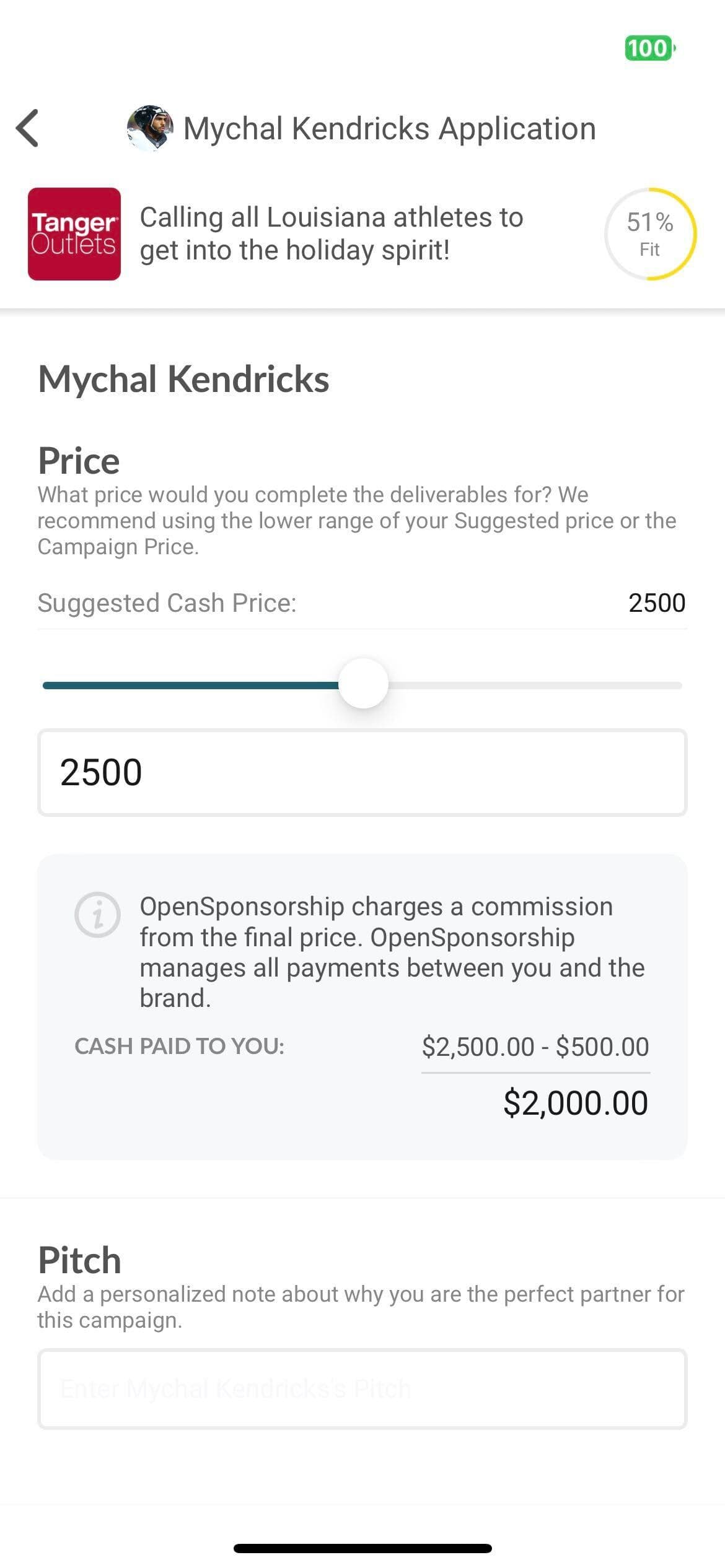
Task: Tap the back chevron arrow
Action: pos(28,128)
